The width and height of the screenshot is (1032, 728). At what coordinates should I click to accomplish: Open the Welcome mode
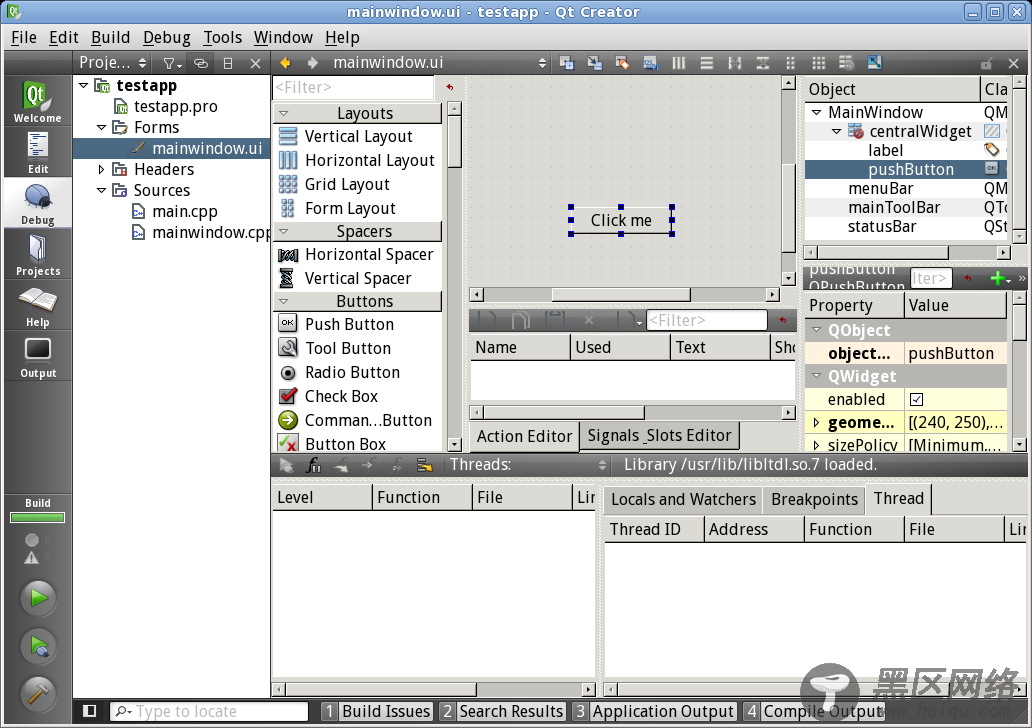(x=38, y=101)
